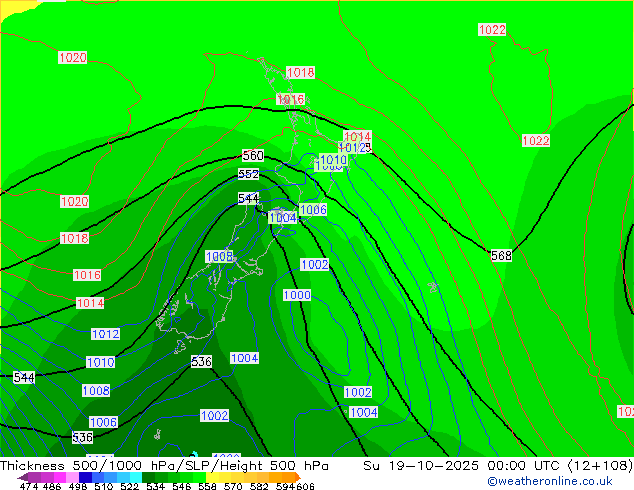The width and height of the screenshot is (634, 490).
Task: Click the forecast date 'Su 19-10-2025 00:00 UTC'
Action: (x=463, y=466)
